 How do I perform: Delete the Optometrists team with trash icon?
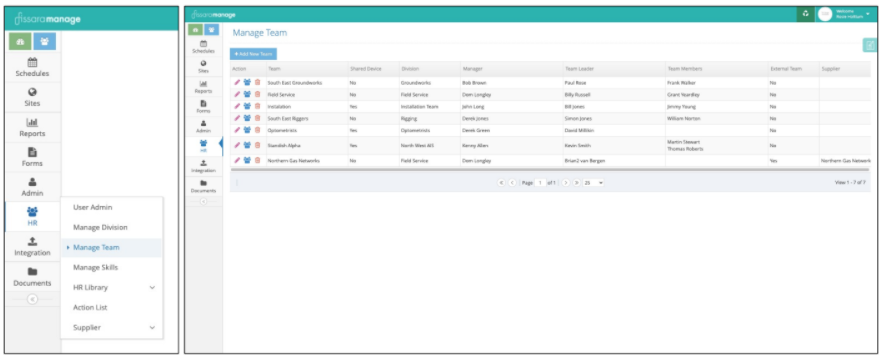[257, 130]
